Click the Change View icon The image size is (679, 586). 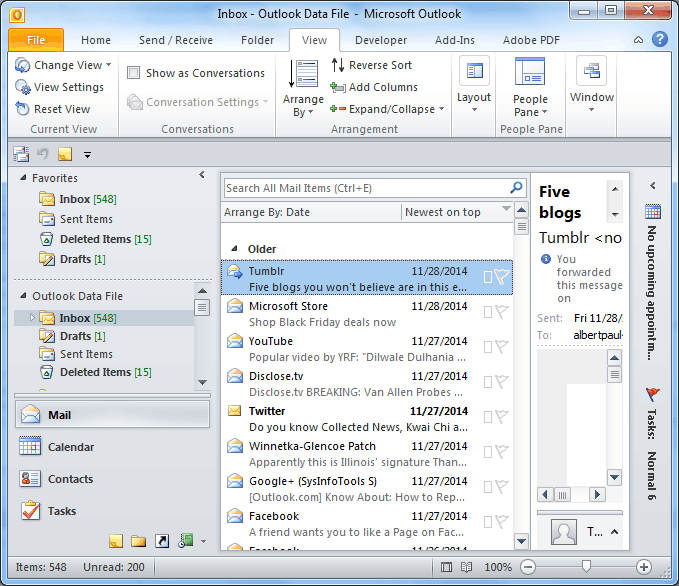pos(23,65)
